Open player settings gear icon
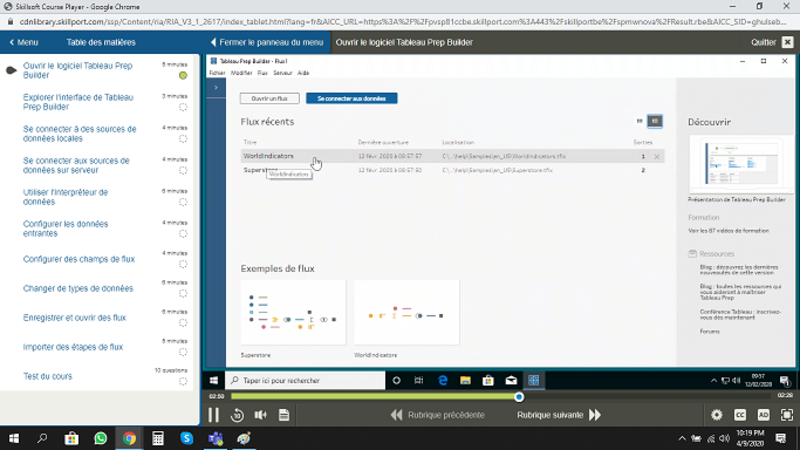Image resolution: width=800 pixels, height=450 pixels. pos(717,415)
